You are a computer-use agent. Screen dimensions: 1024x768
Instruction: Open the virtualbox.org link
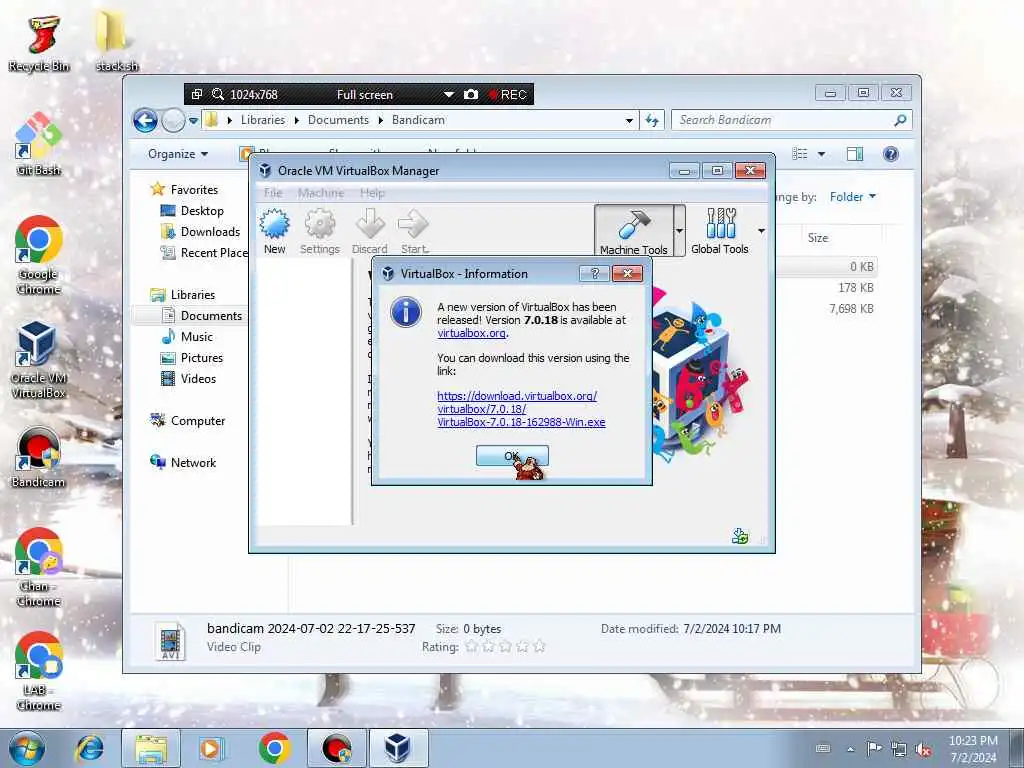pos(472,333)
